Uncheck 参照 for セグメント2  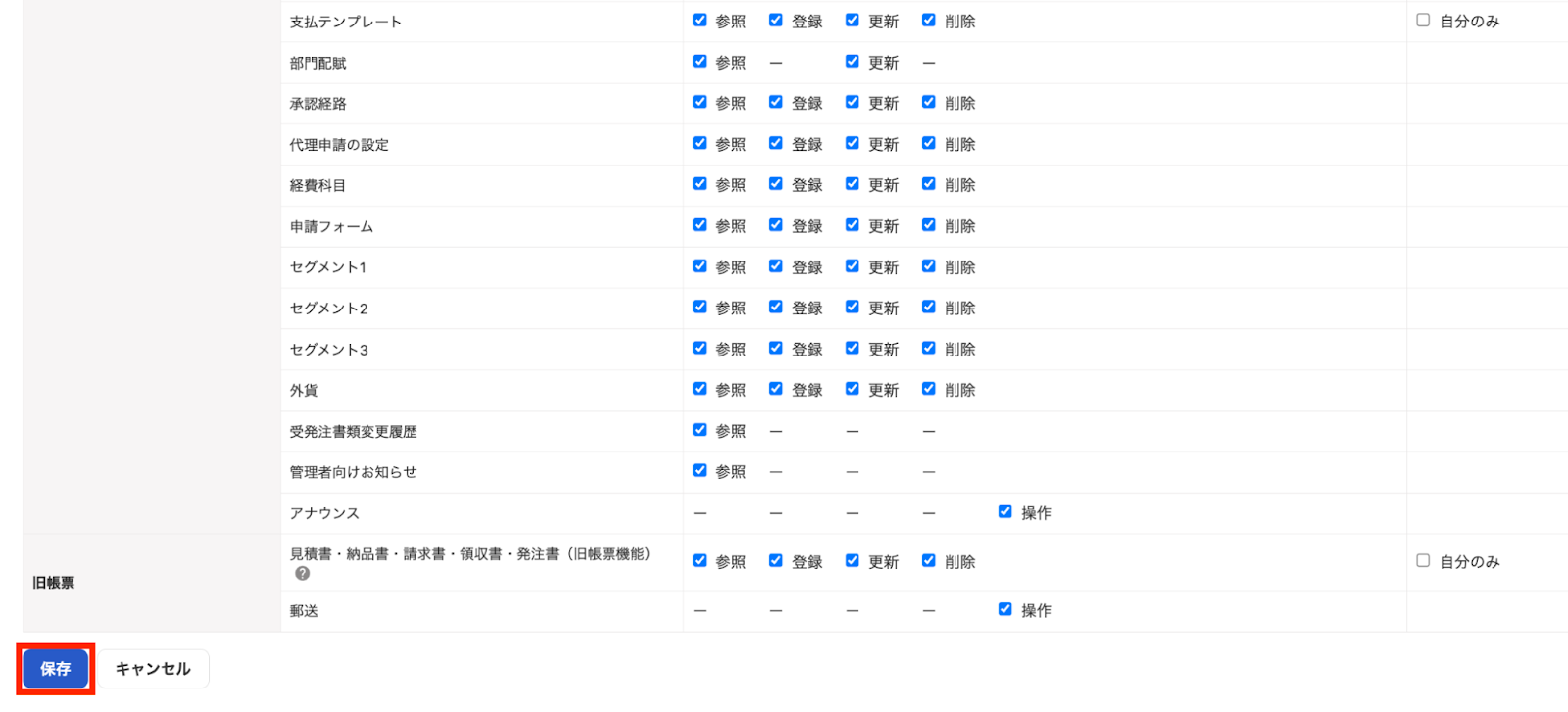click(x=700, y=307)
